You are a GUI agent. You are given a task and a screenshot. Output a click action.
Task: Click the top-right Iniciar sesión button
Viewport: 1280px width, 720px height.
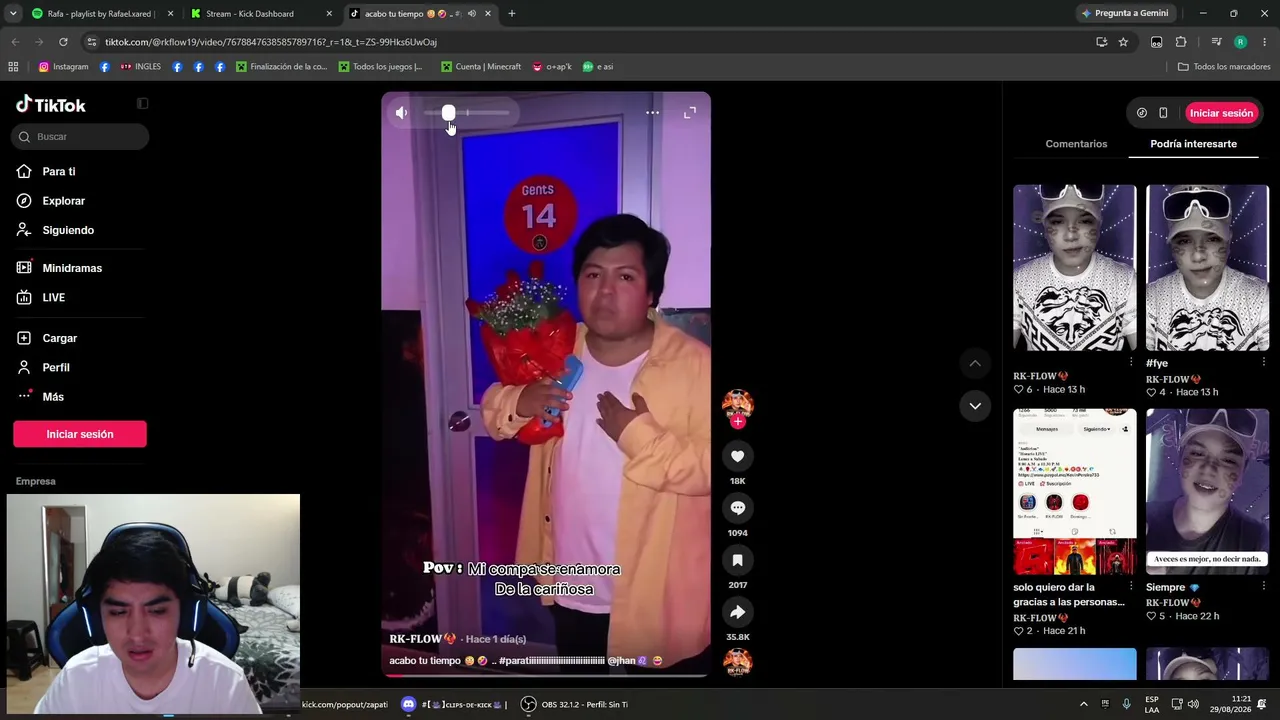[x=1221, y=113]
